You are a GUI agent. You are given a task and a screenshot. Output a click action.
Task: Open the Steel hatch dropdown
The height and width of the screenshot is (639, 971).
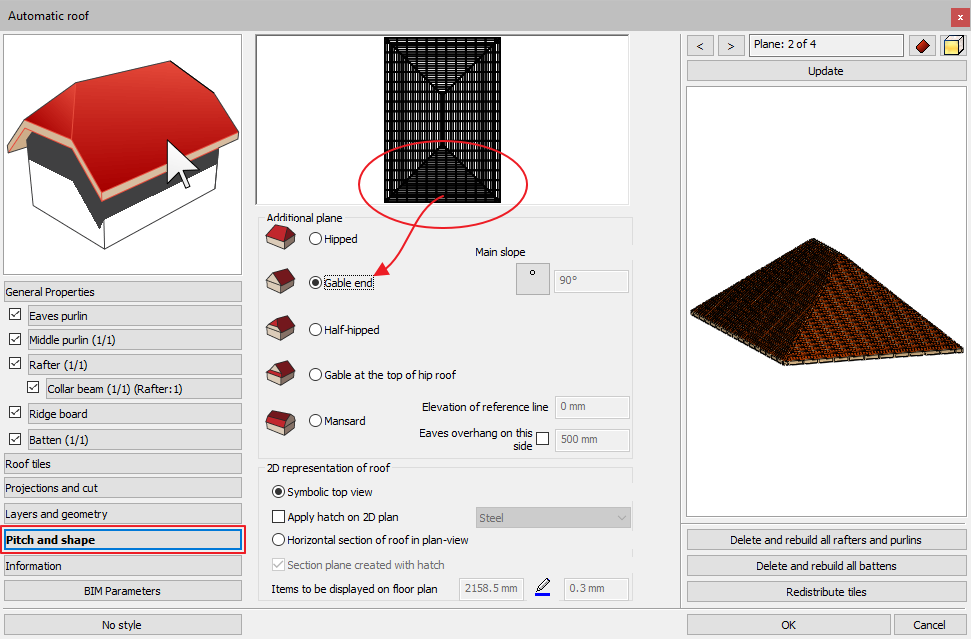coord(553,518)
